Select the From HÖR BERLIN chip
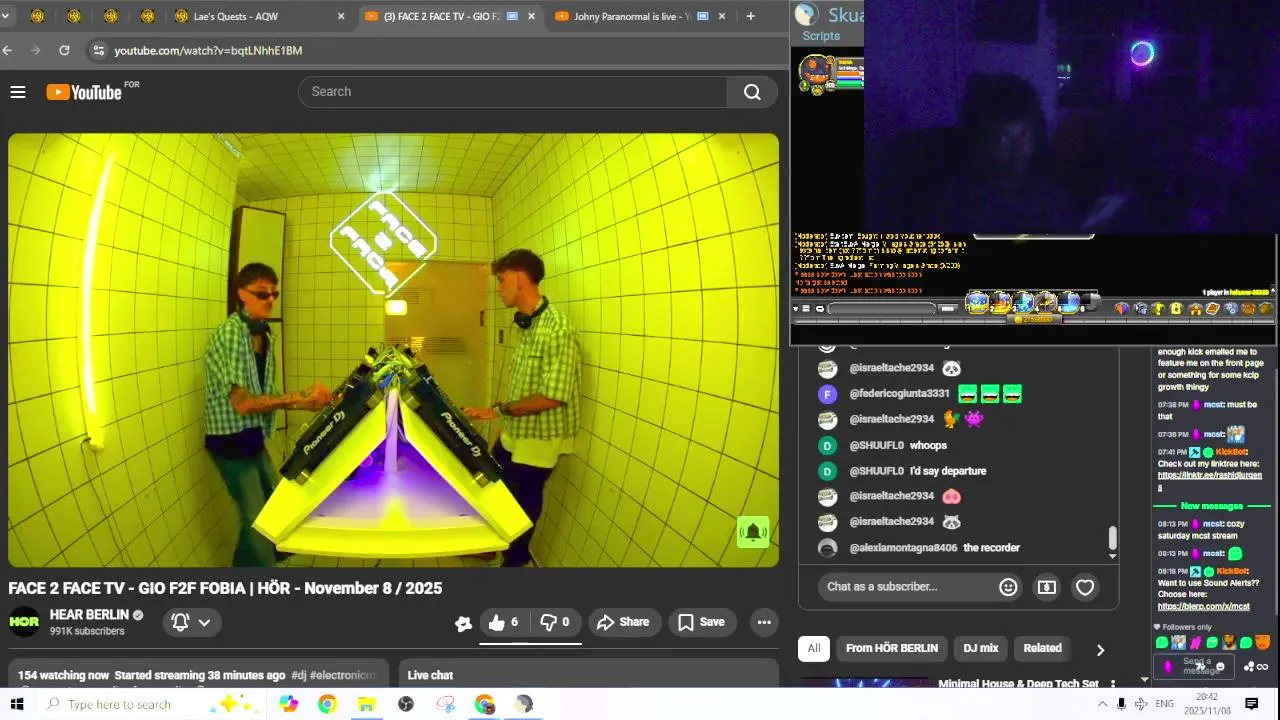Viewport: 1280px width, 720px height. [x=892, y=648]
